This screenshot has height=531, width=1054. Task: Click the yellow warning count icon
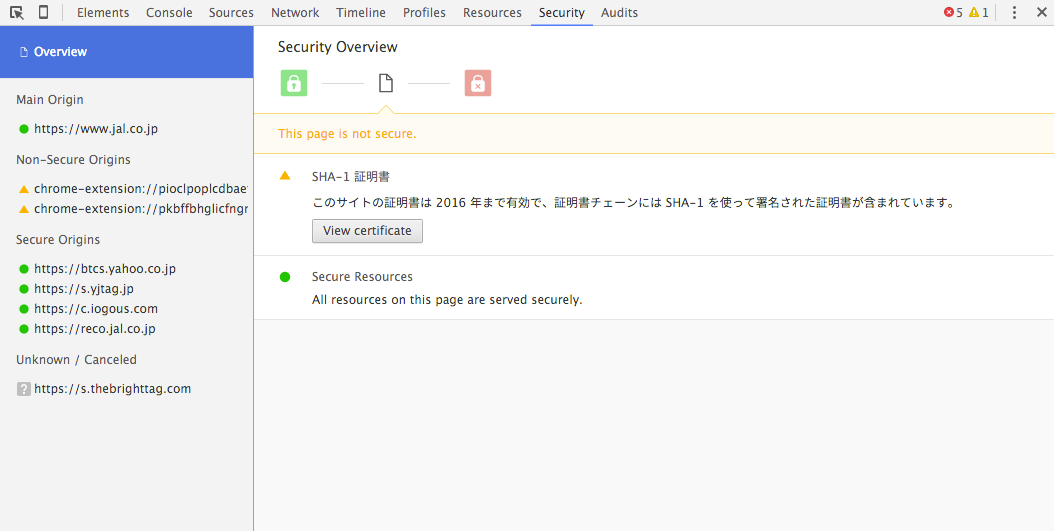(x=973, y=13)
